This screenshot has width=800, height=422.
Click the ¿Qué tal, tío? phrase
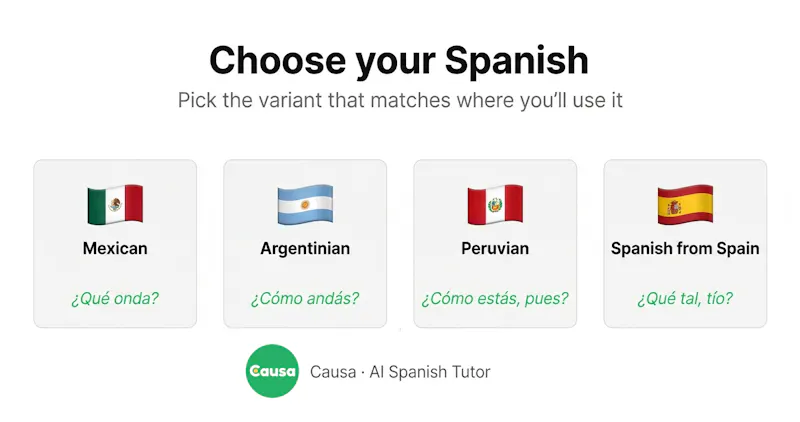685,299
